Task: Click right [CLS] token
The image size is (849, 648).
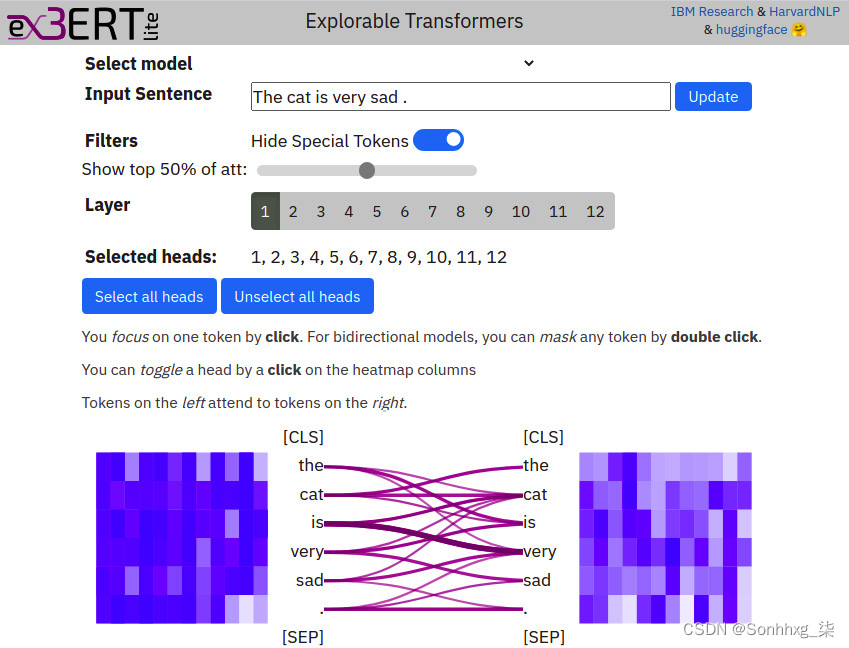Action: pos(544,437)
